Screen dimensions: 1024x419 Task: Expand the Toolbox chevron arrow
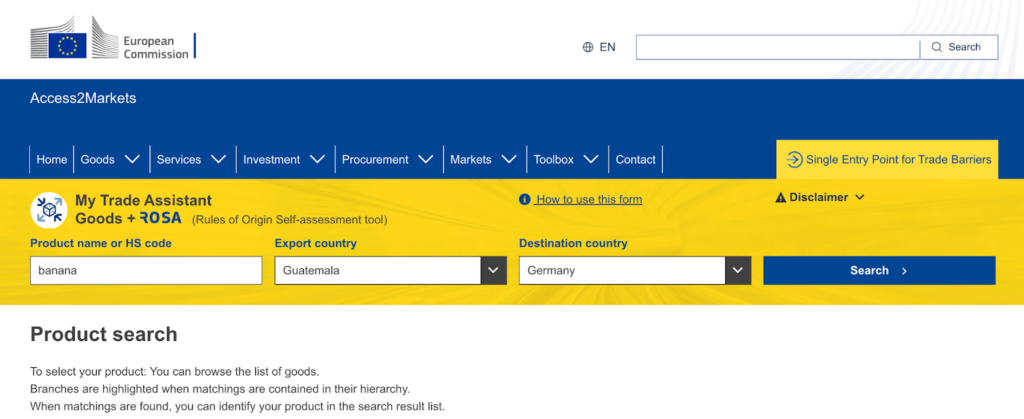pyautogui.click(x=591, y=159)
